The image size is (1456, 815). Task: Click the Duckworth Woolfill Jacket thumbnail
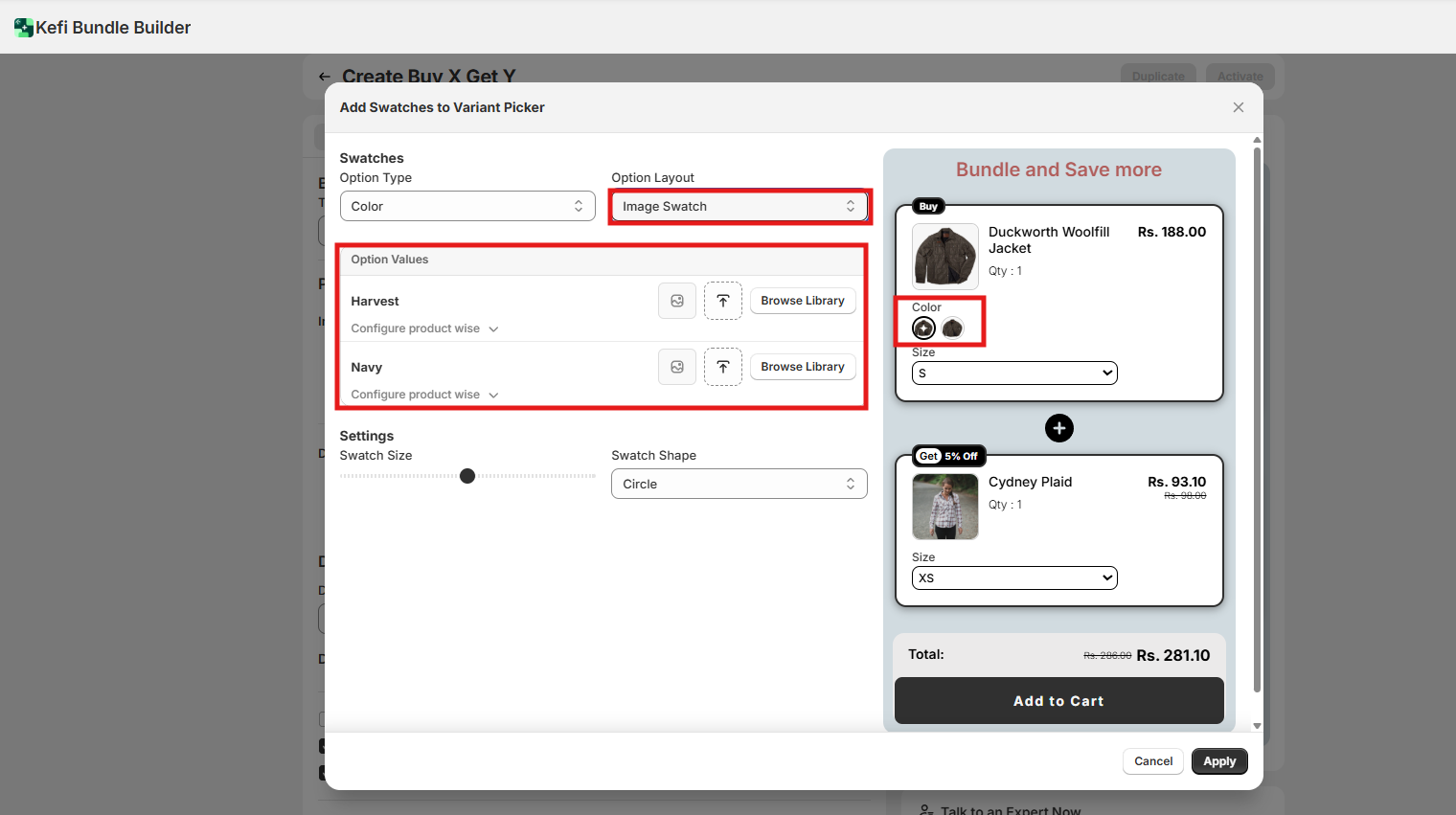pos(945,257)
